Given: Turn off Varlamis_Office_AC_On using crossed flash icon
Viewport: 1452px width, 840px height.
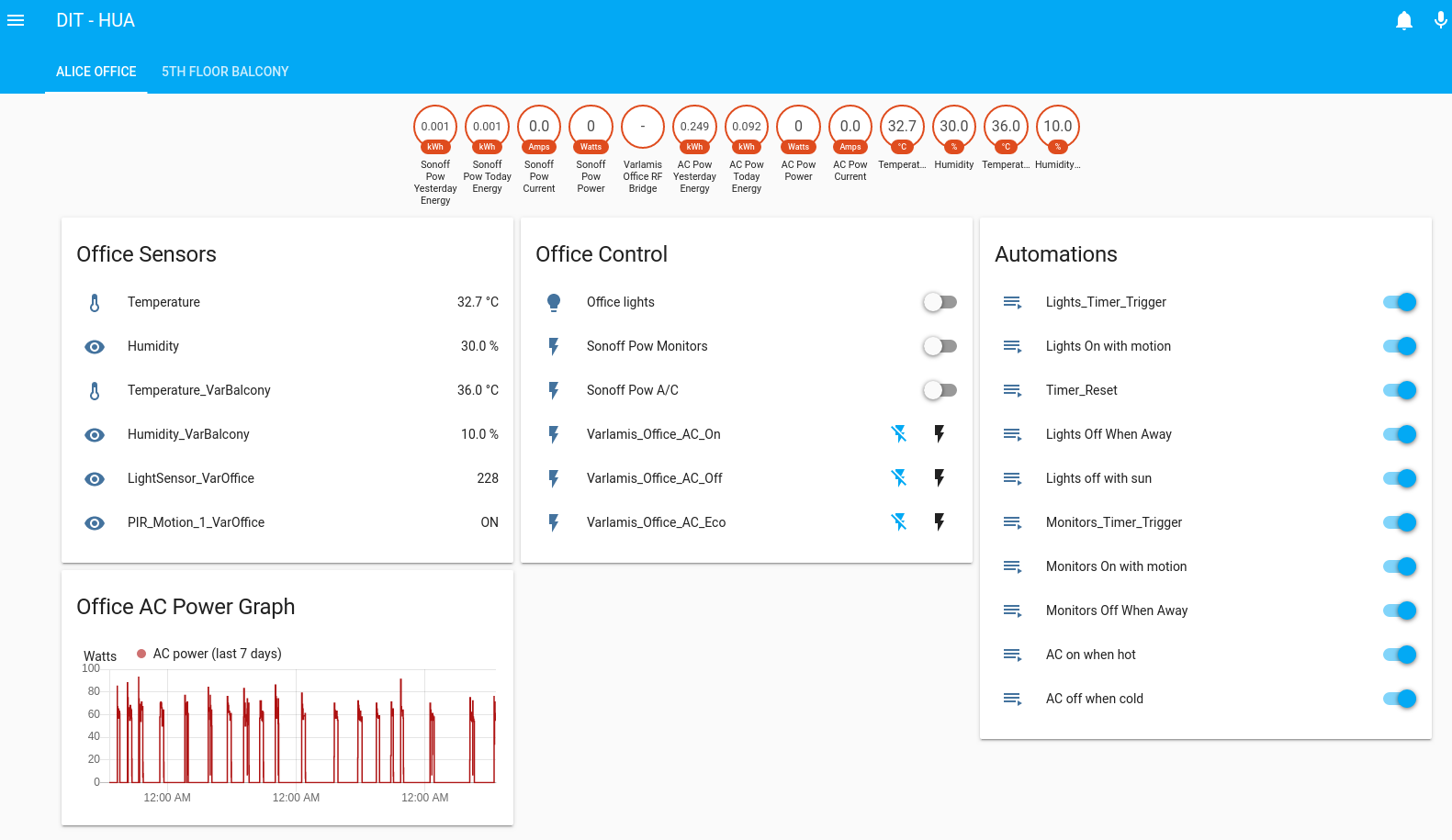Looking at the screenshot, I should (x=898, y=434).
